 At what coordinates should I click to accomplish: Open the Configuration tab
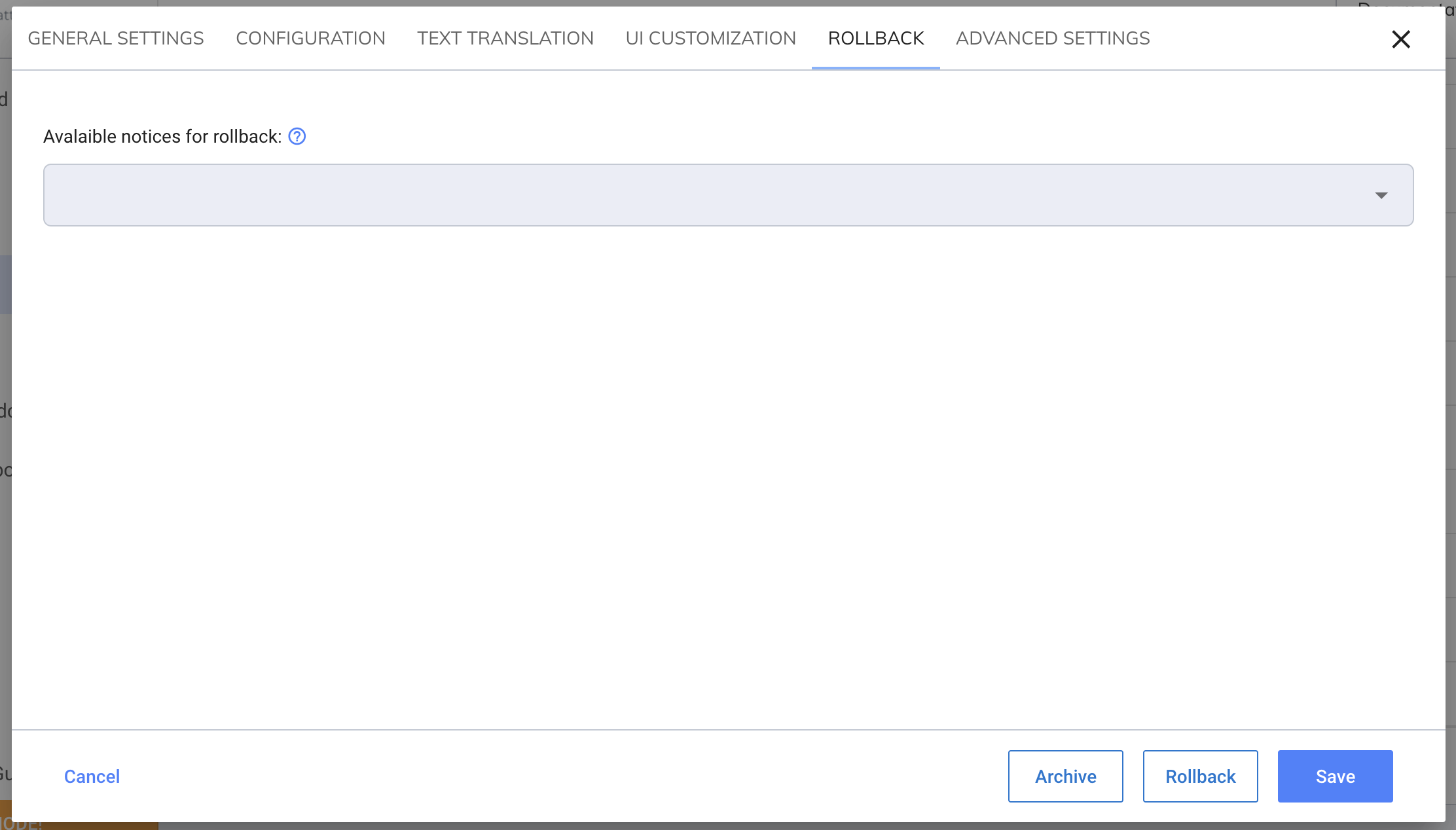[310, 38]
